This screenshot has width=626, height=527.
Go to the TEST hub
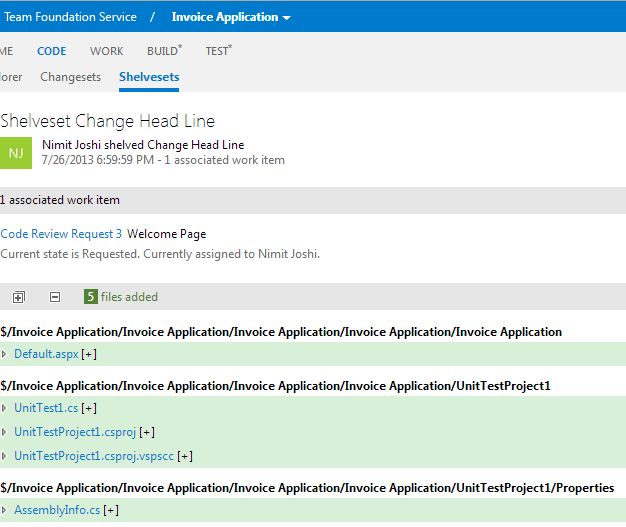[217, 51]
